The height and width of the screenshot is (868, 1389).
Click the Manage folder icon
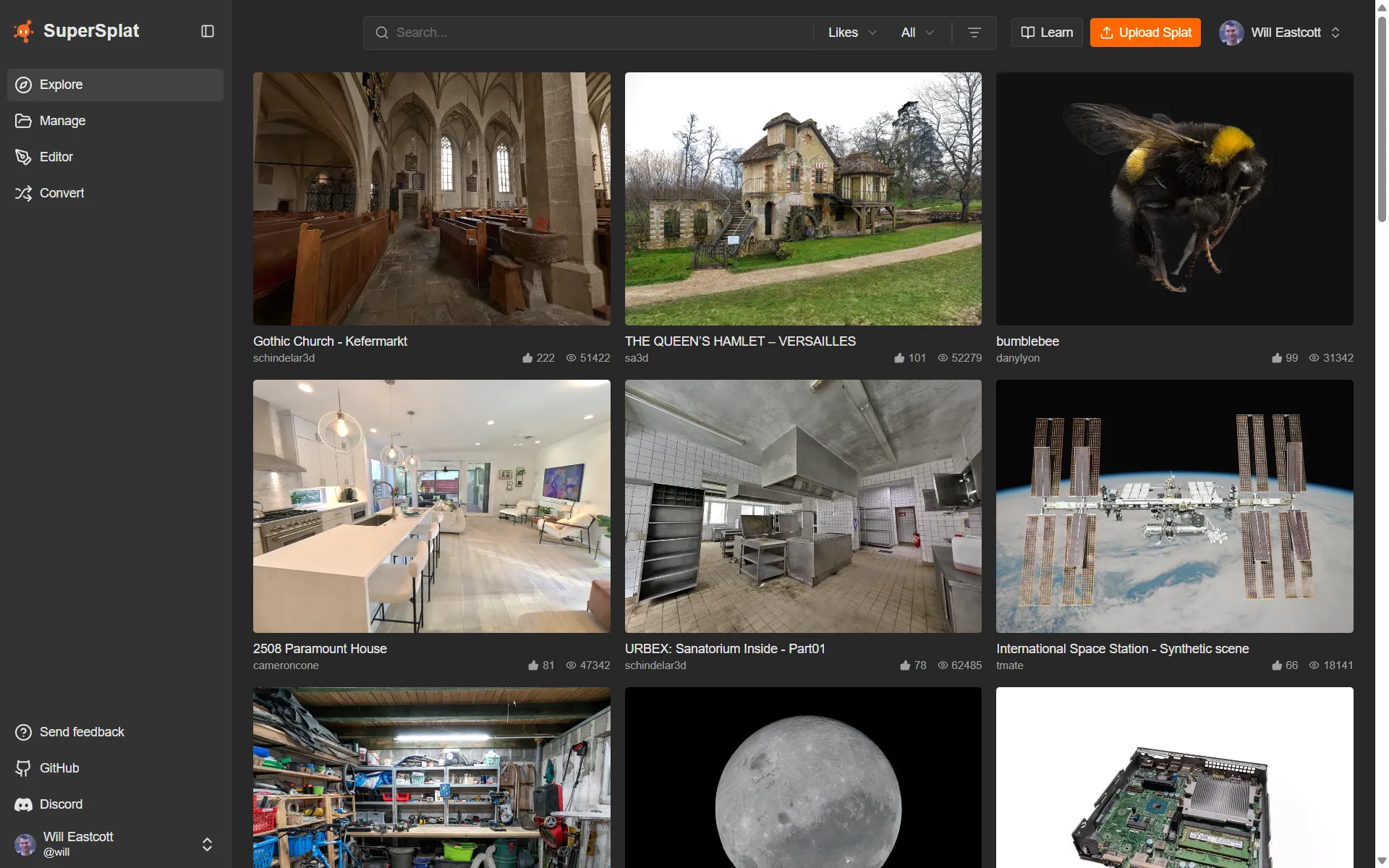23,121
